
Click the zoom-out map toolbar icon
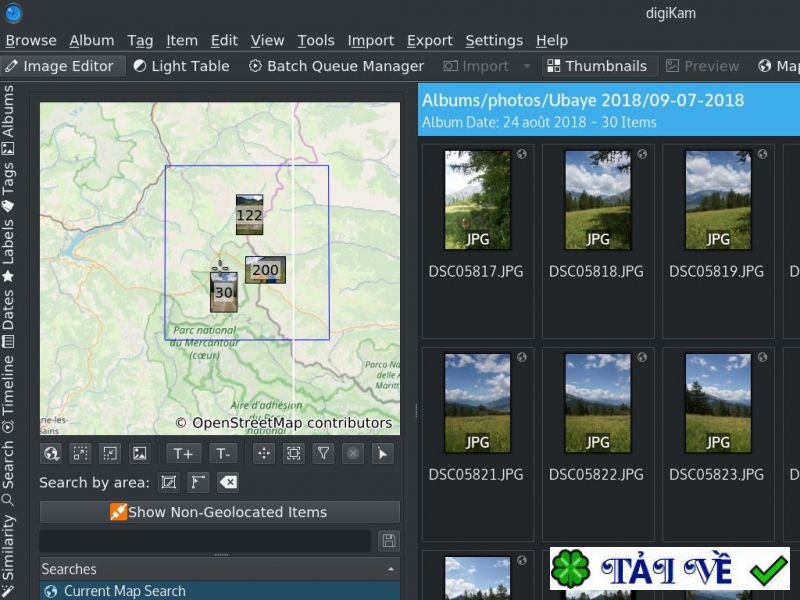point(110,453)
